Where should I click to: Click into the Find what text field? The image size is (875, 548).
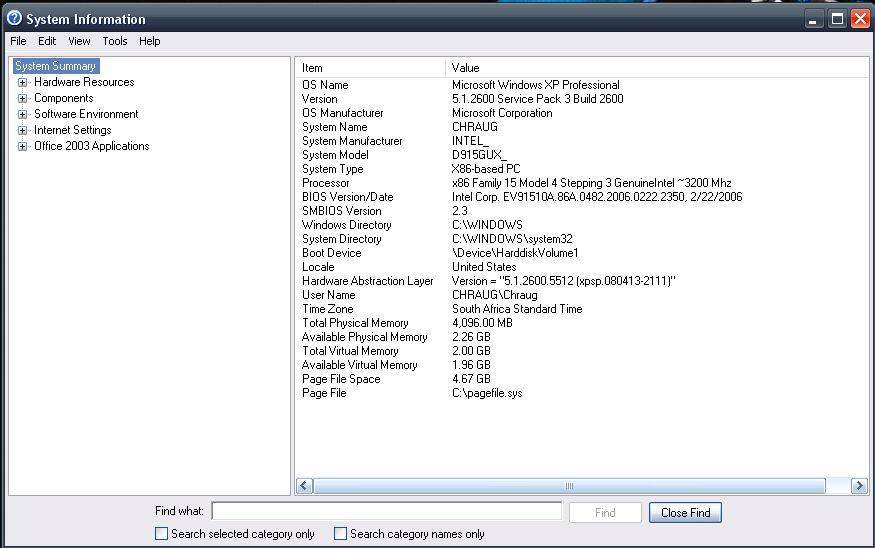click(387, 511)
